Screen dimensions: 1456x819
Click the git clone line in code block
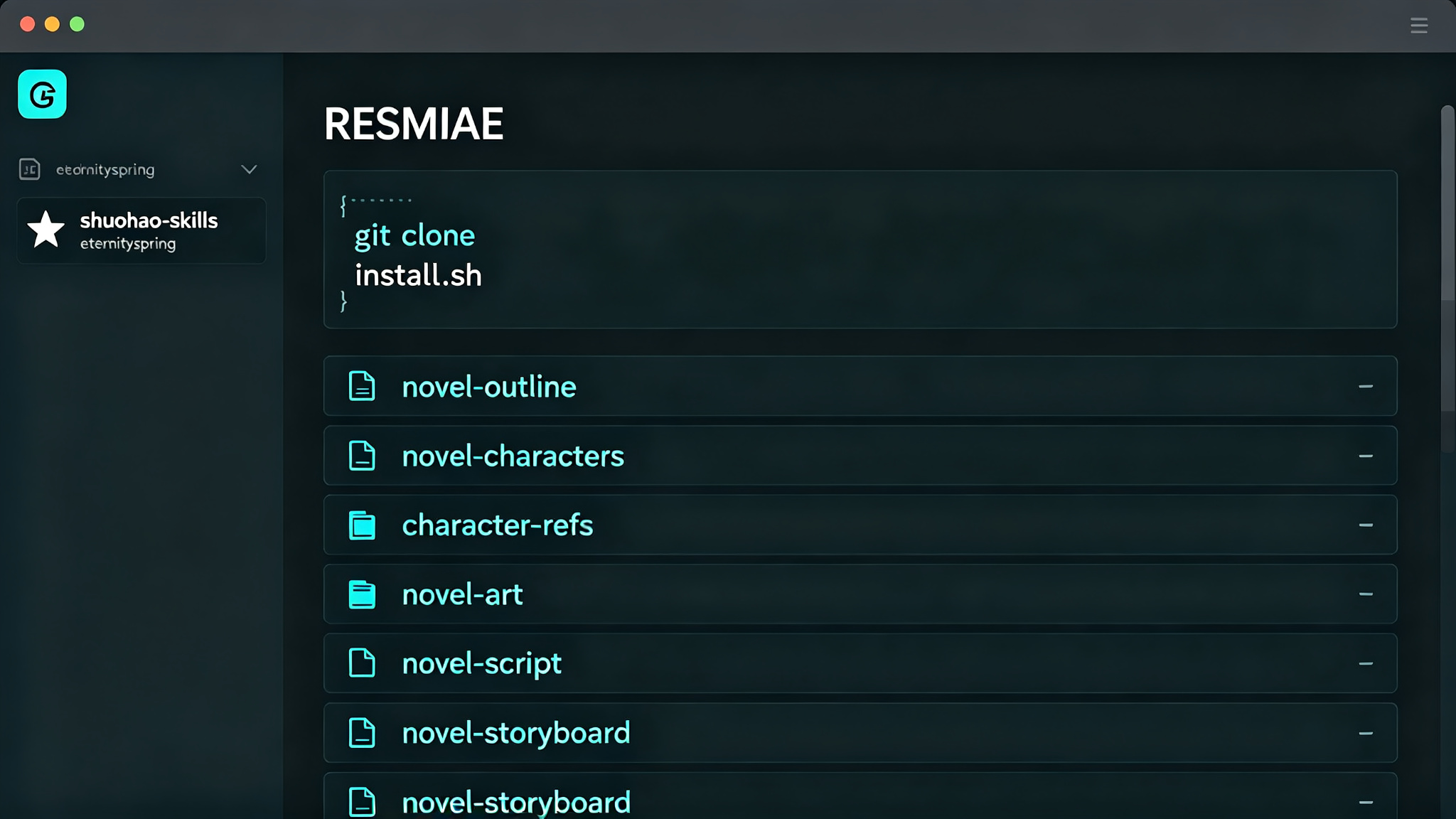tap(414, 236)
